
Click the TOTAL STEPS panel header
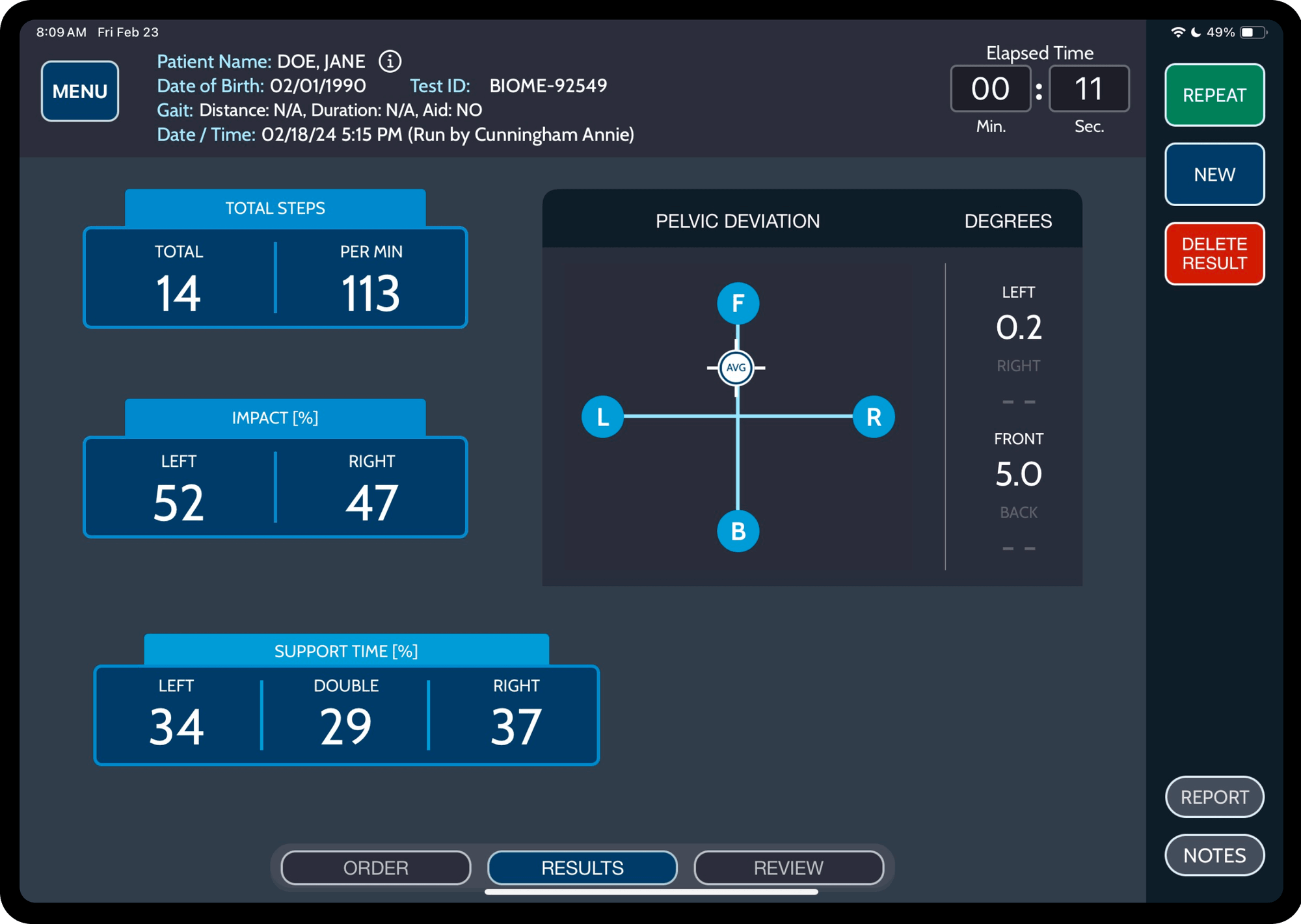click(275, 208)
